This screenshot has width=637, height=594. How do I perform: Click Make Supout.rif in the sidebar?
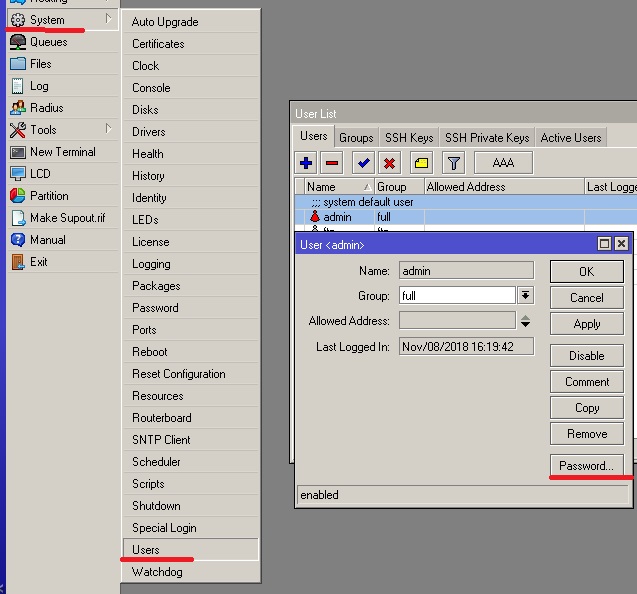(66, 218)
